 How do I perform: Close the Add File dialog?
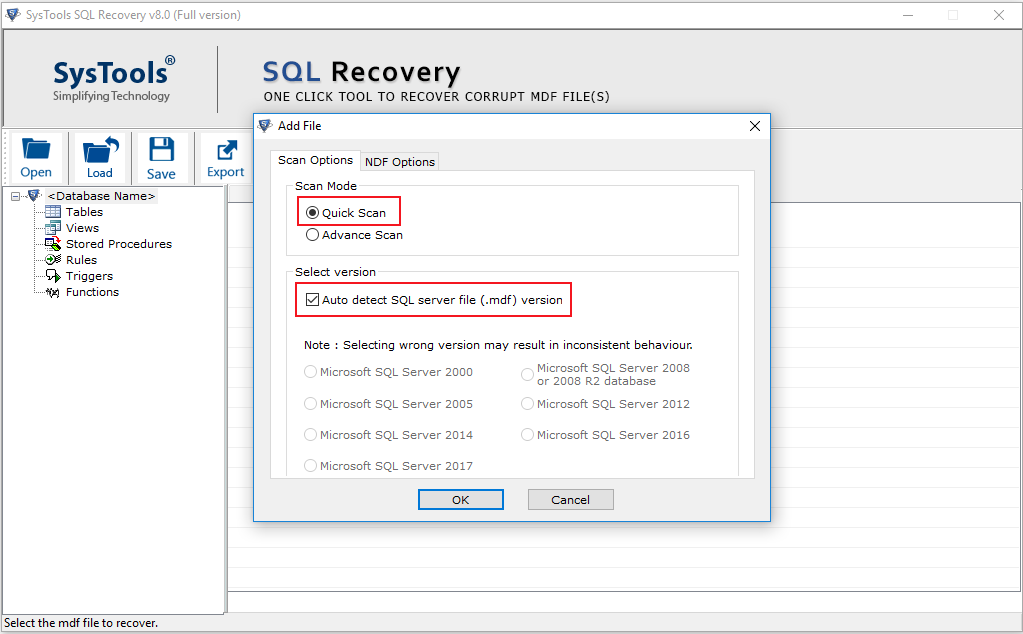click(x=755, y=126)
